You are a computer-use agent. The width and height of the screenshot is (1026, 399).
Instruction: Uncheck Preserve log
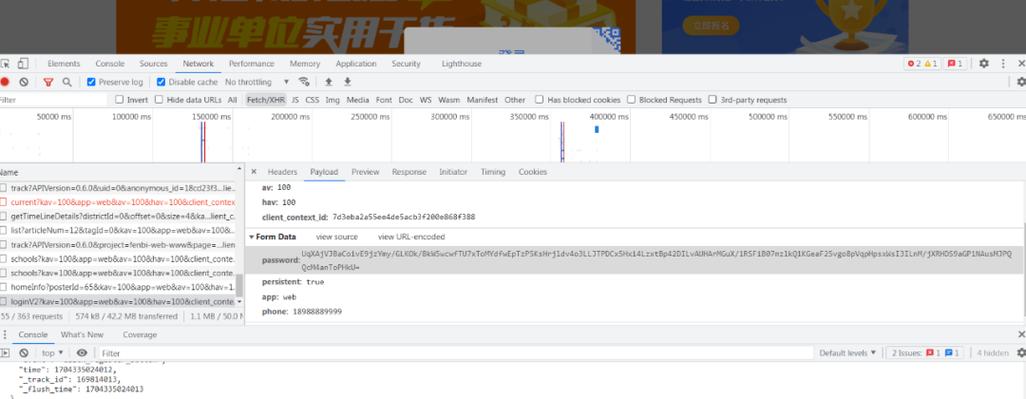[91, 82]
